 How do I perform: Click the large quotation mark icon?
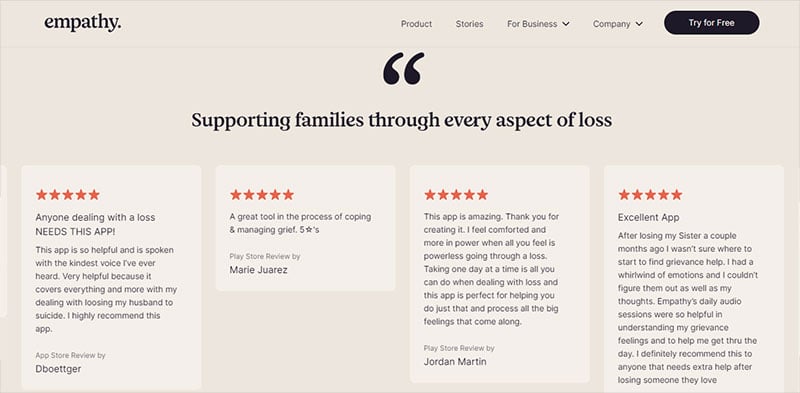coord(404,68)
